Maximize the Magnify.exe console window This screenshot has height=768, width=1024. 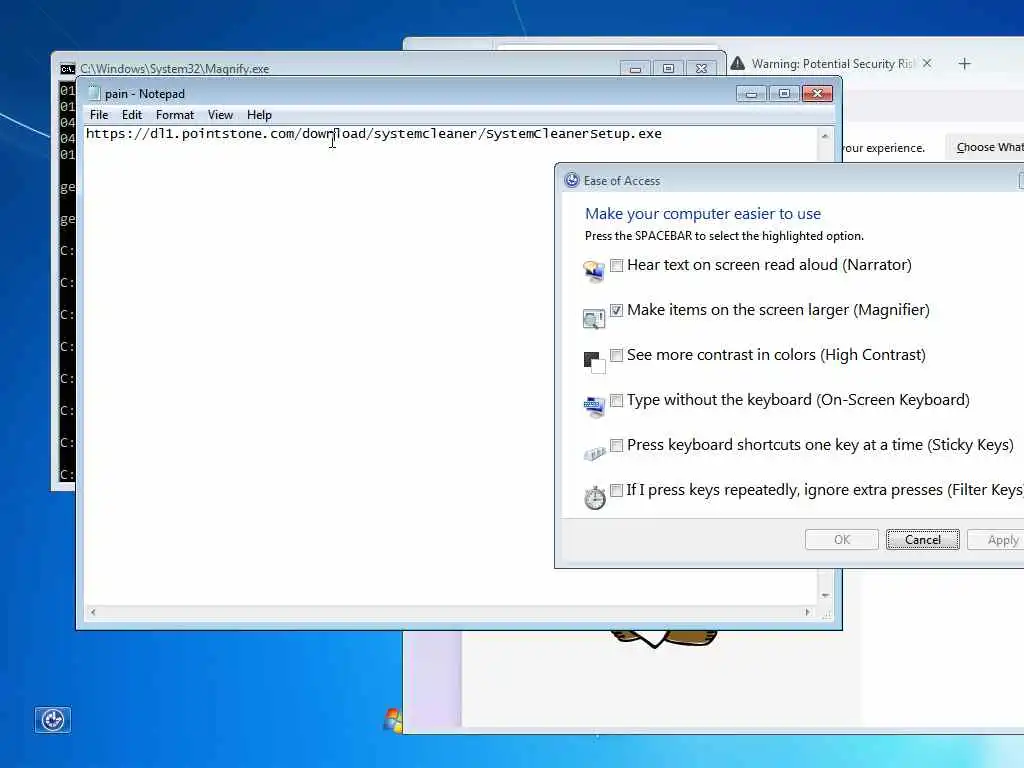pyautogui.click(x=668, y=69)
